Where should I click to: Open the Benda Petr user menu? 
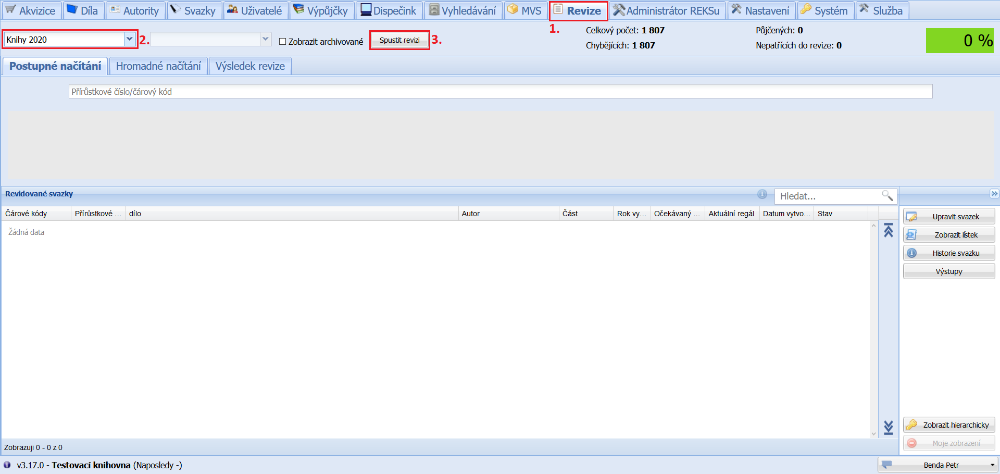(936, 465)
